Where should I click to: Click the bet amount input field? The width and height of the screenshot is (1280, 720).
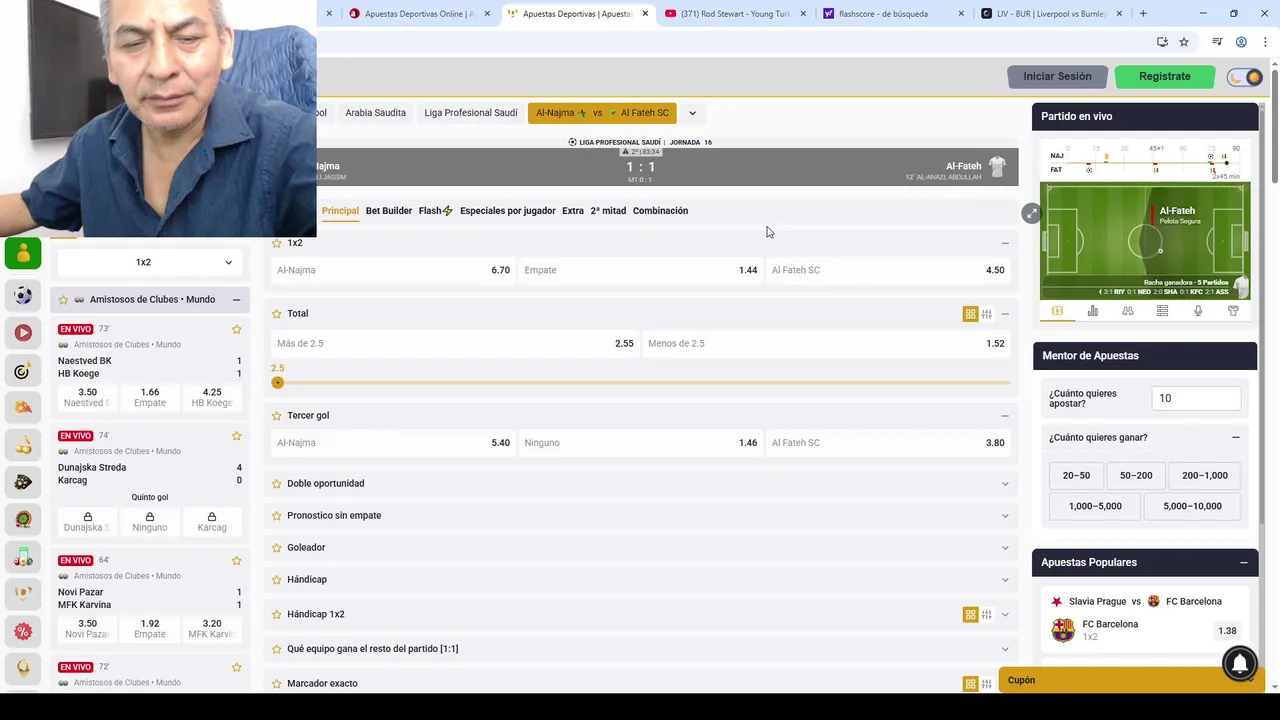tap(1196, 398)
